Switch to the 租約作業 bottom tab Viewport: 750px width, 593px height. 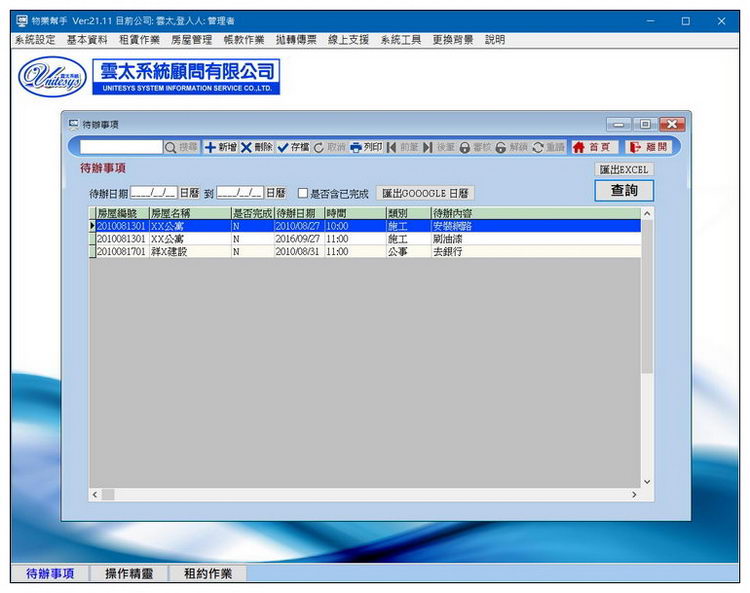[208, 574]
